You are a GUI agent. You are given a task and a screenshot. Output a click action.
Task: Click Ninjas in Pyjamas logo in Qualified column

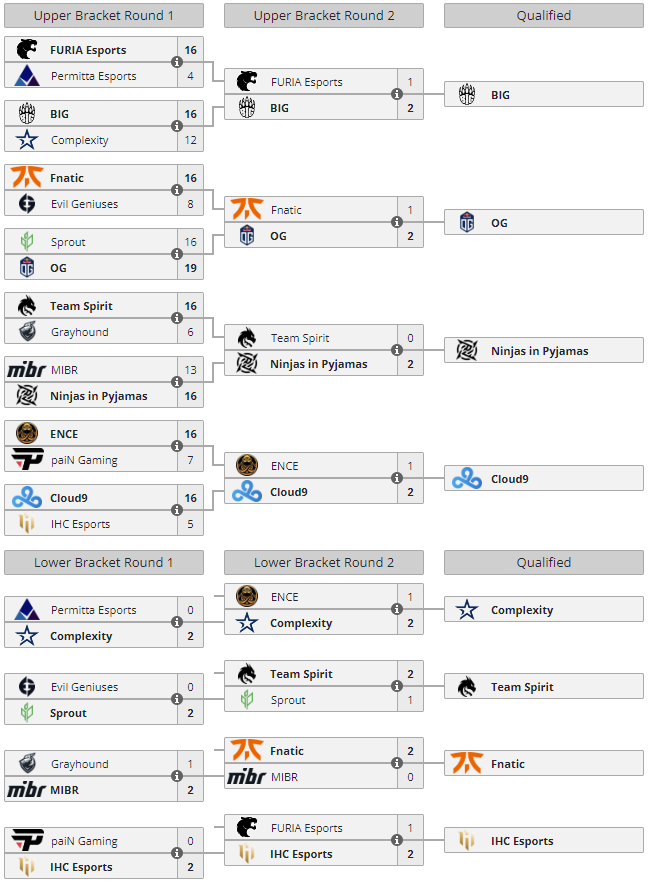click(467, 351)
